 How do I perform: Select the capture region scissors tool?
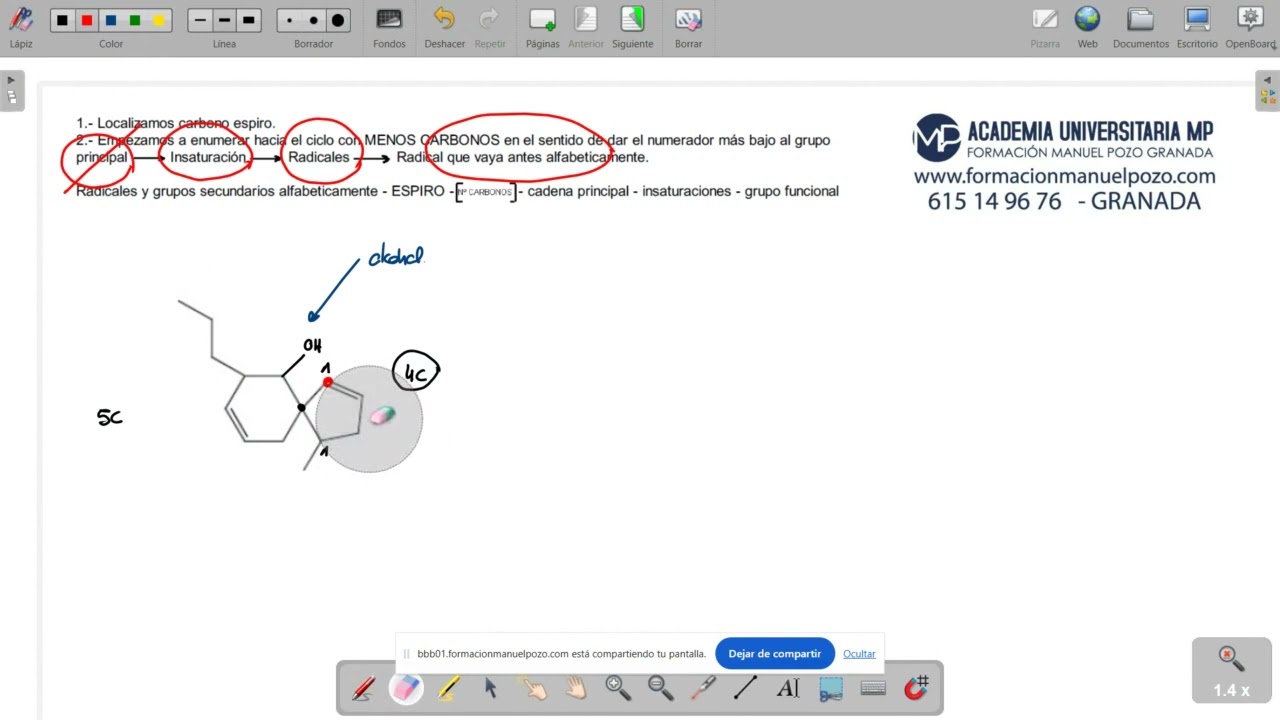[x=830, y=688]
